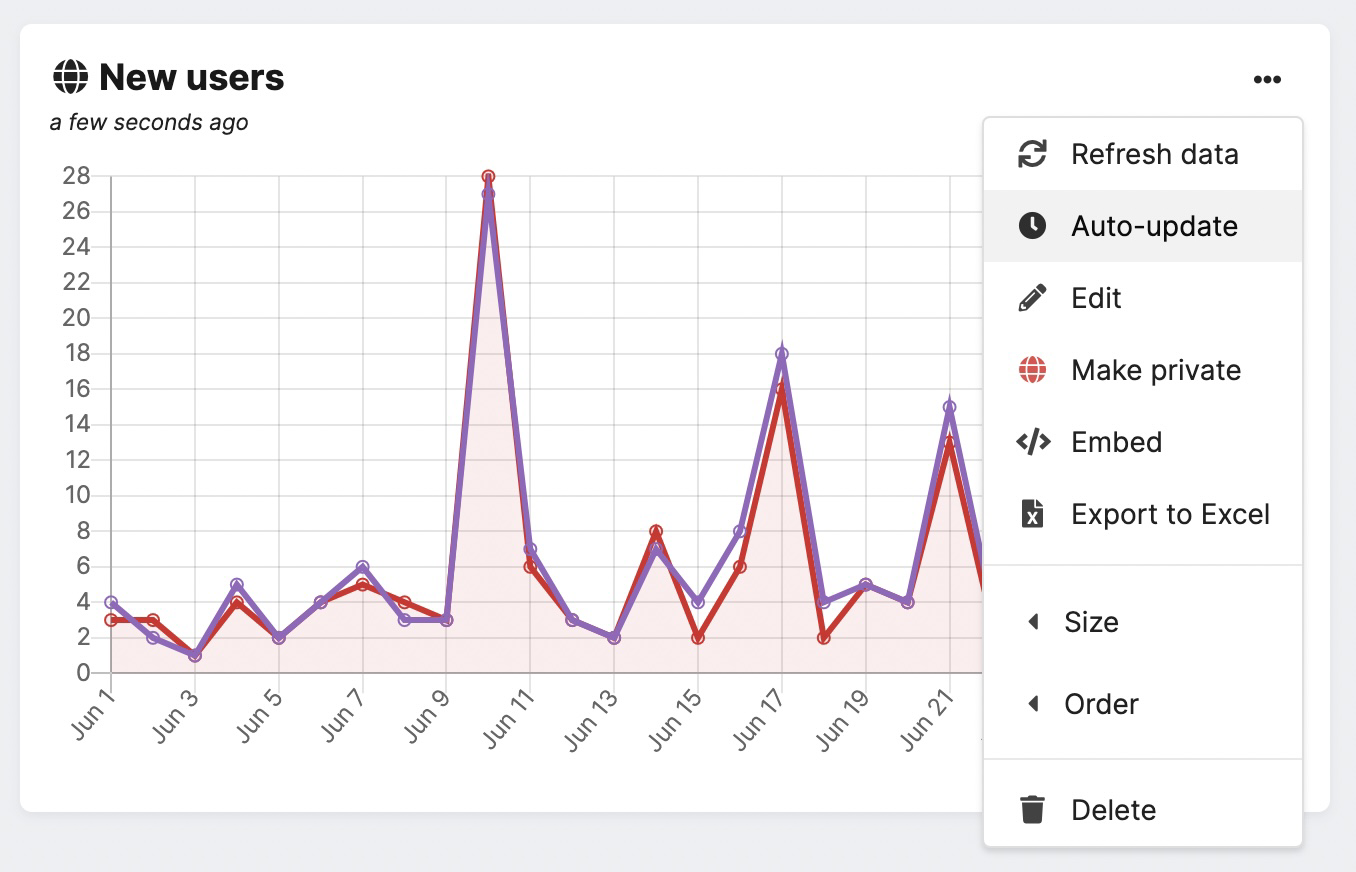1356x872 pixels.
Task: Open the three-dot widget options menu
Action: (1267, 79)
